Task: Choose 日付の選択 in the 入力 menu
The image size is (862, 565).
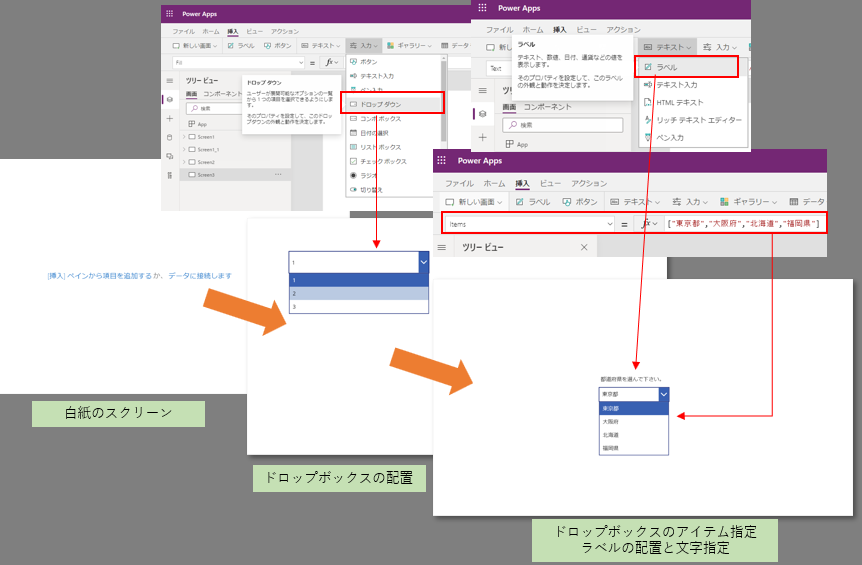Action: (369, 133)
